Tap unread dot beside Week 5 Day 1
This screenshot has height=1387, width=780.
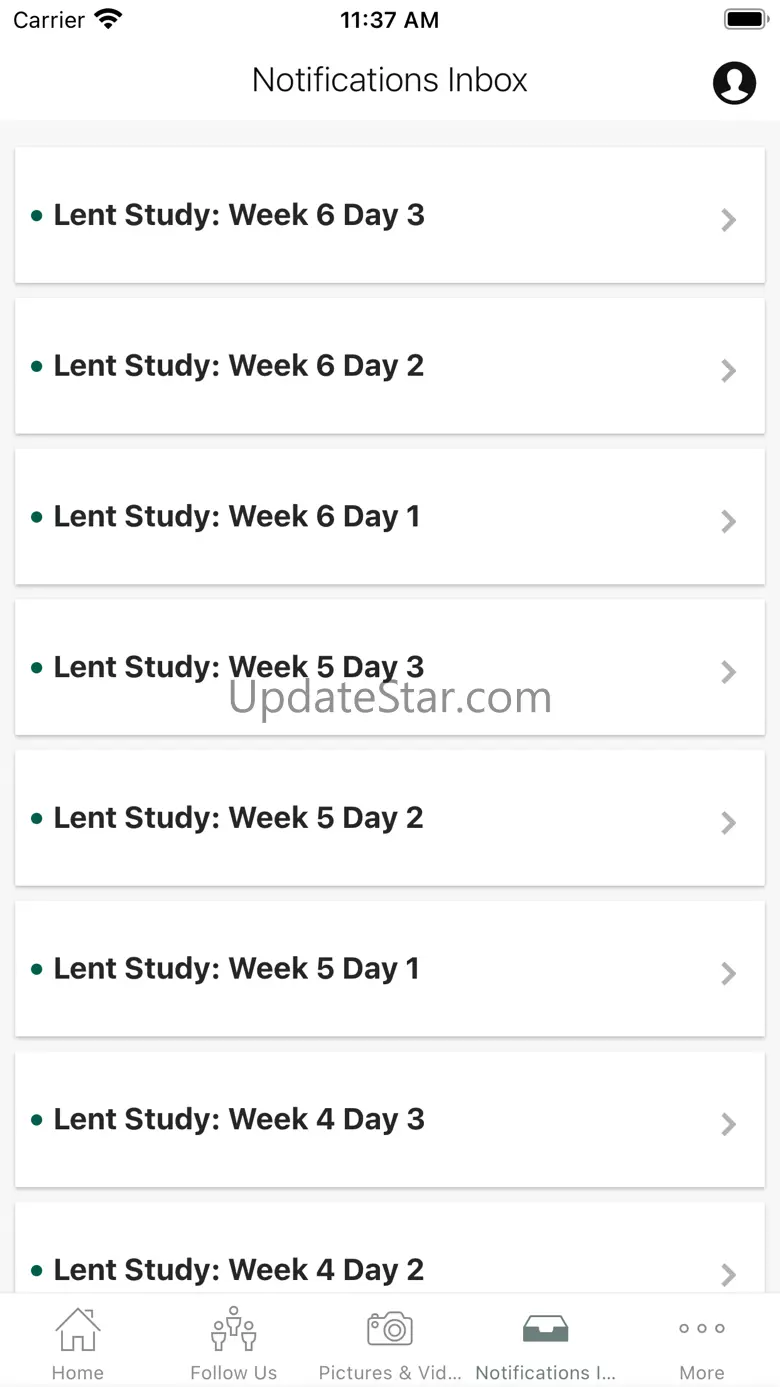point(37,969)
